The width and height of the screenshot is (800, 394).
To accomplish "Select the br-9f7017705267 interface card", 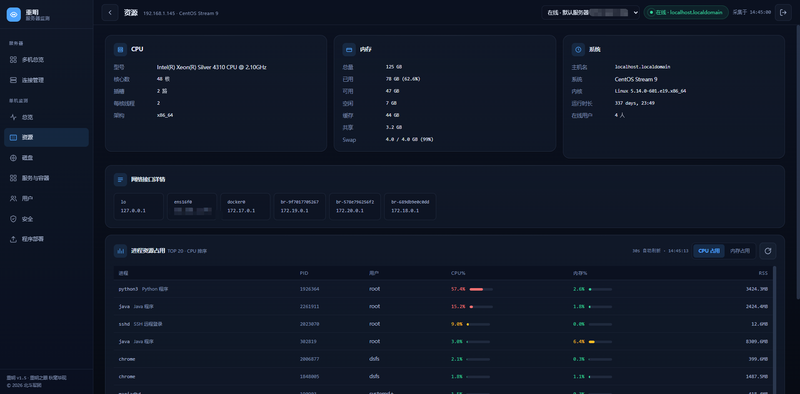I will pos(299,206).
